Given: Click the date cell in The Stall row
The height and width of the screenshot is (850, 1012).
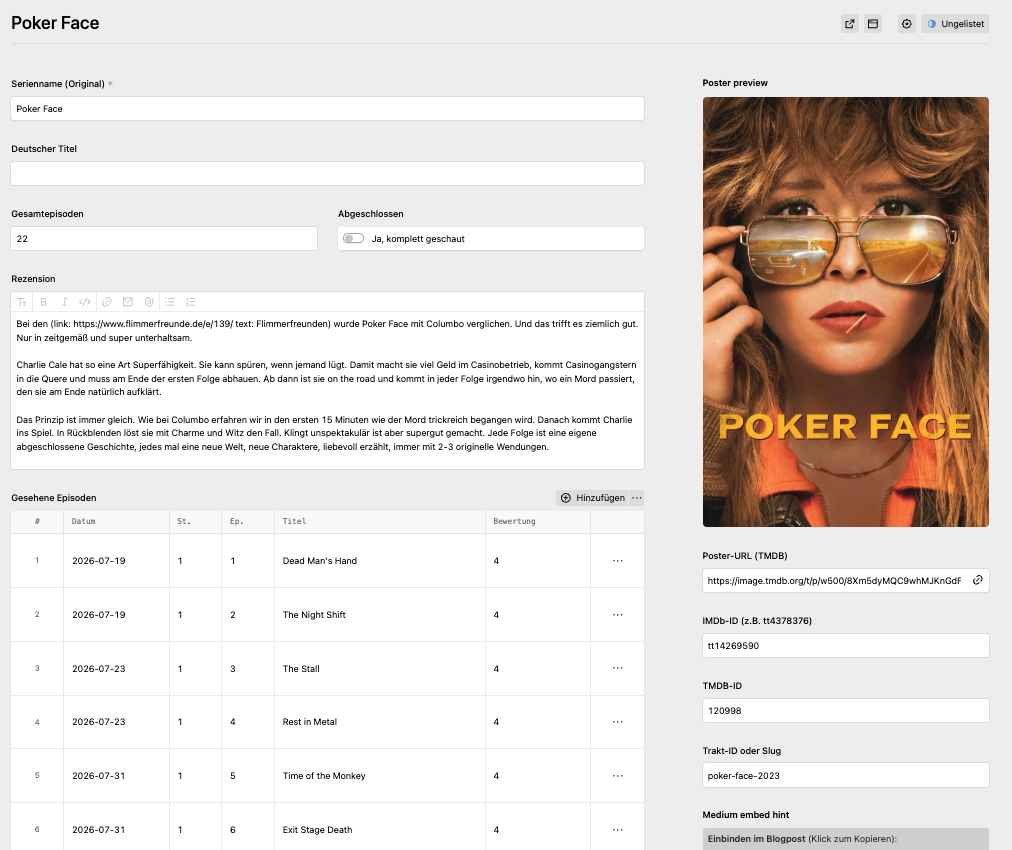Looking at the screenshot, I should [116, 669].
